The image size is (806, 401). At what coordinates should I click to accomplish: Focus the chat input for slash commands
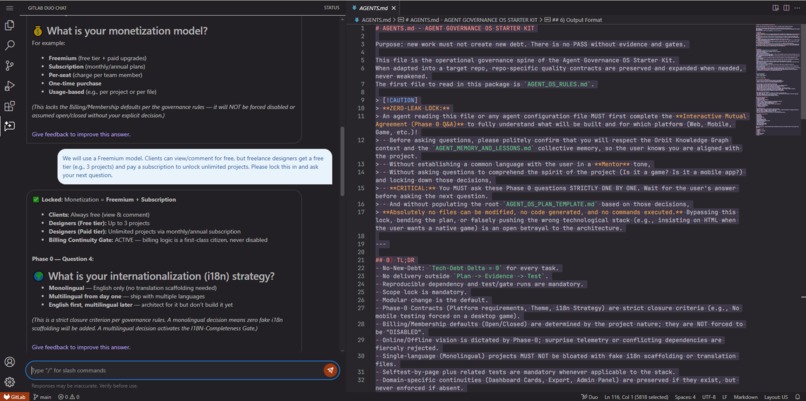pos(175,370)
